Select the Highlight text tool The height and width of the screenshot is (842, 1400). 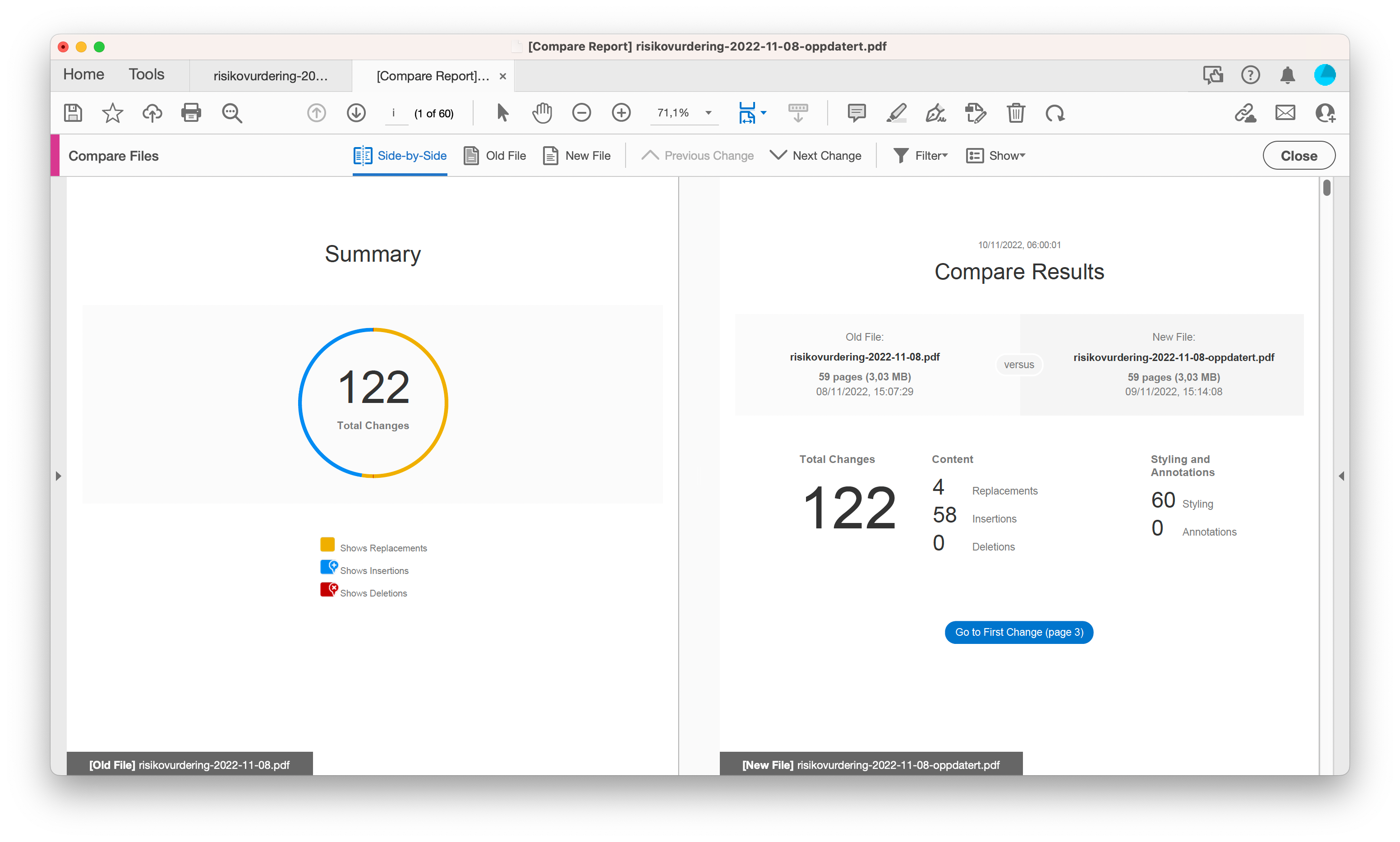(897, 113)
